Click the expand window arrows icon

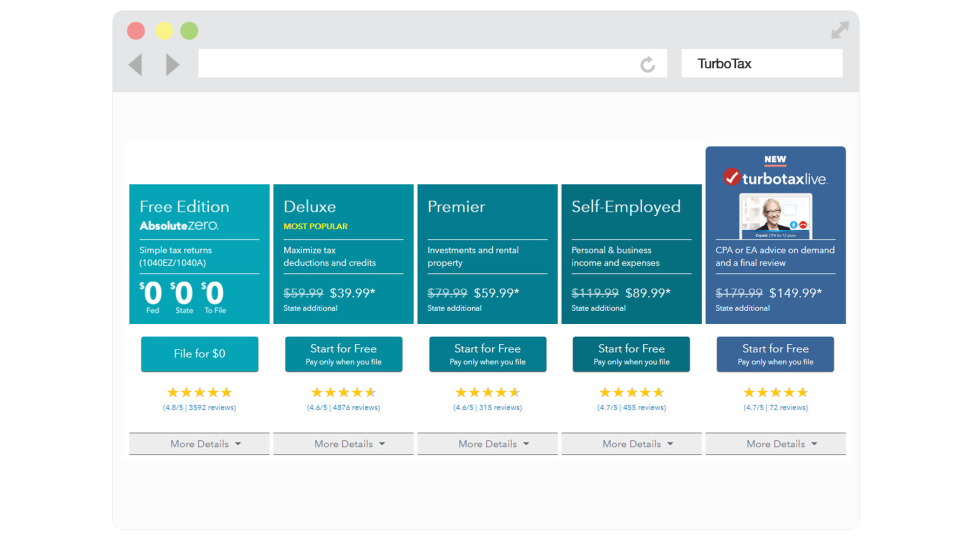coord(840,30)
